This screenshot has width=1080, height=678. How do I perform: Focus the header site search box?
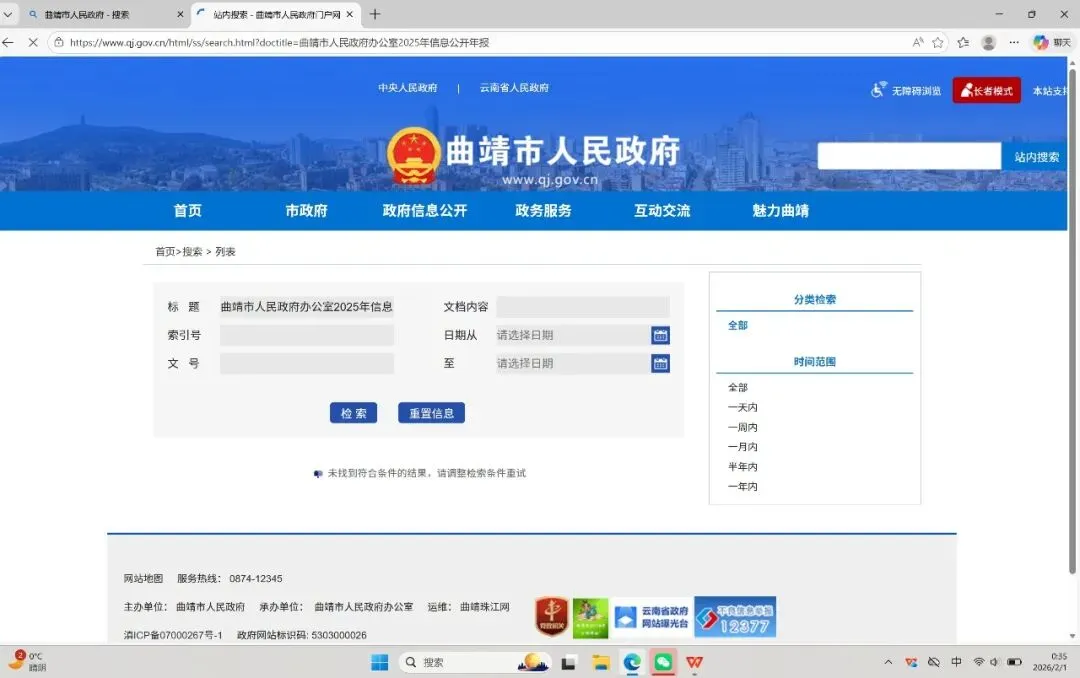(909, 156)
